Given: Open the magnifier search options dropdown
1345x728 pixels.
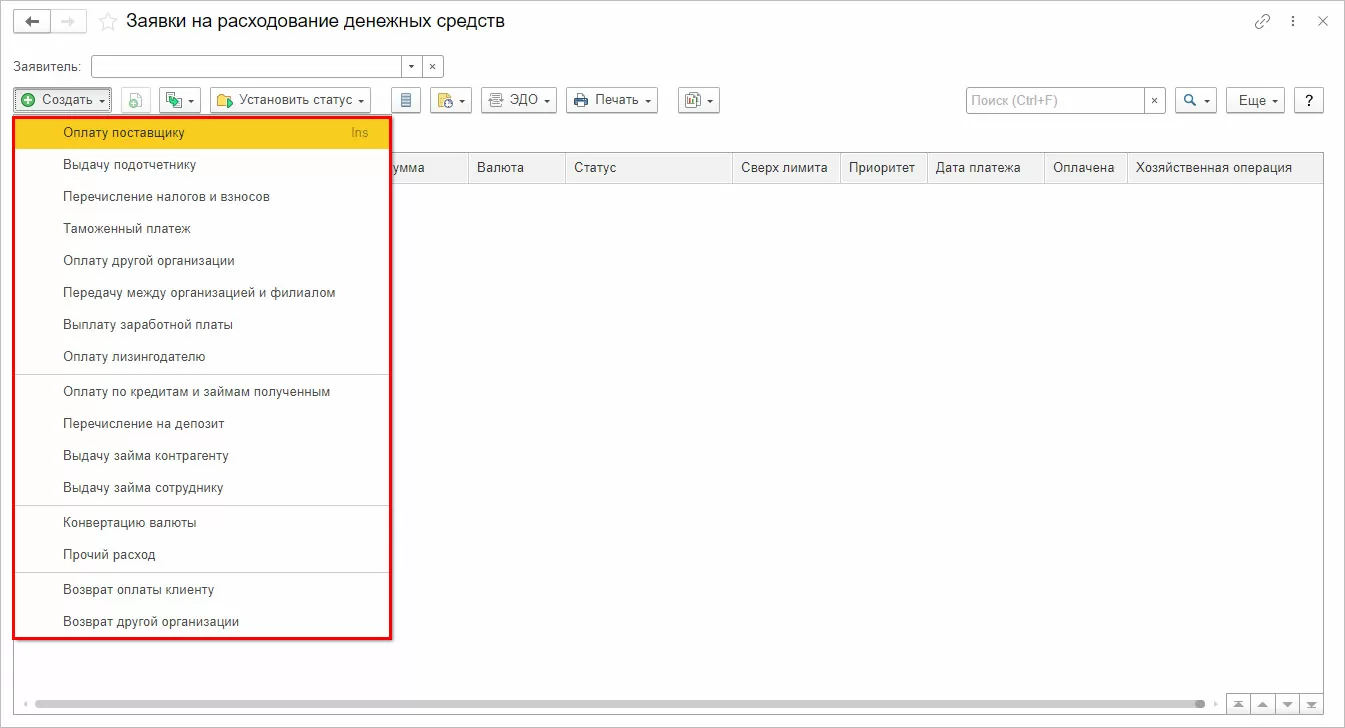Looking at the screenshot, I should [x=1196, y=100].
